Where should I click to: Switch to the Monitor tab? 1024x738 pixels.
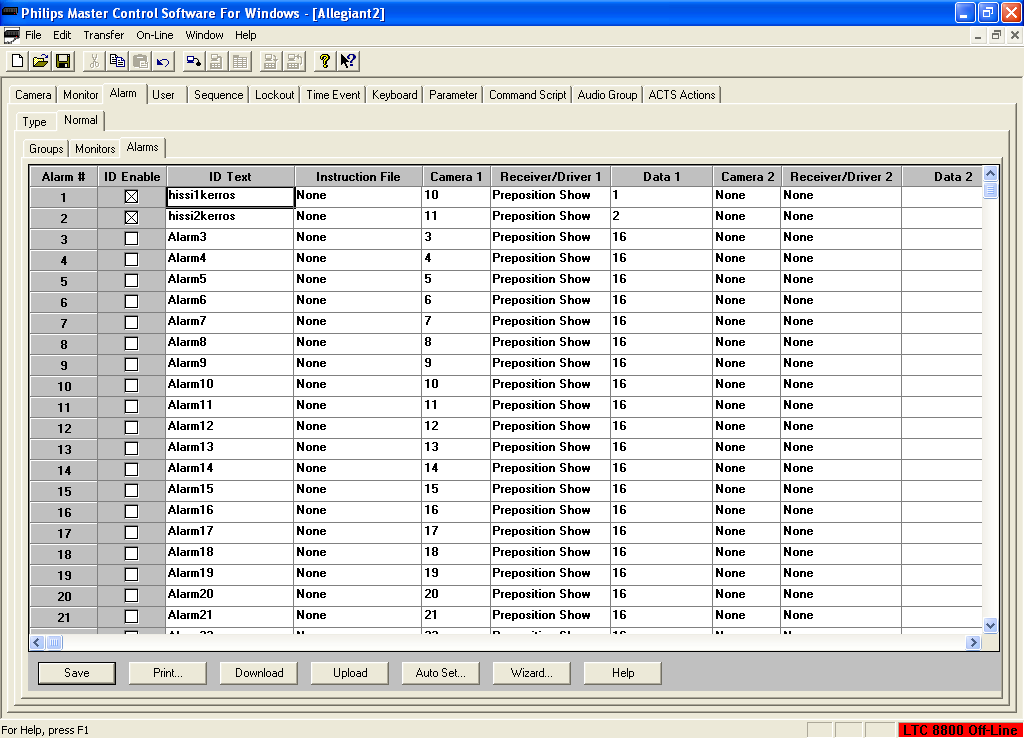click(x=81, y=95)
